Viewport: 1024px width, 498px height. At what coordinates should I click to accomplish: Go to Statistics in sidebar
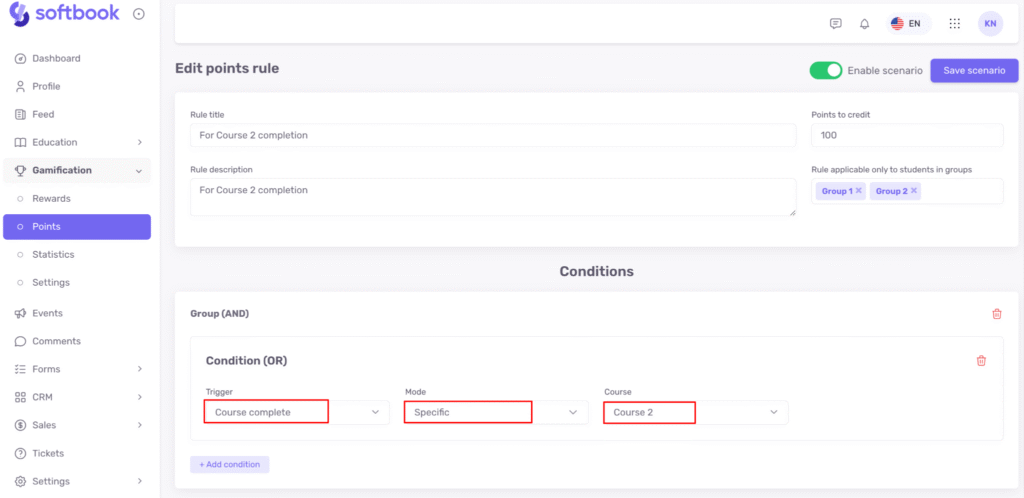(x=53, y=254)
